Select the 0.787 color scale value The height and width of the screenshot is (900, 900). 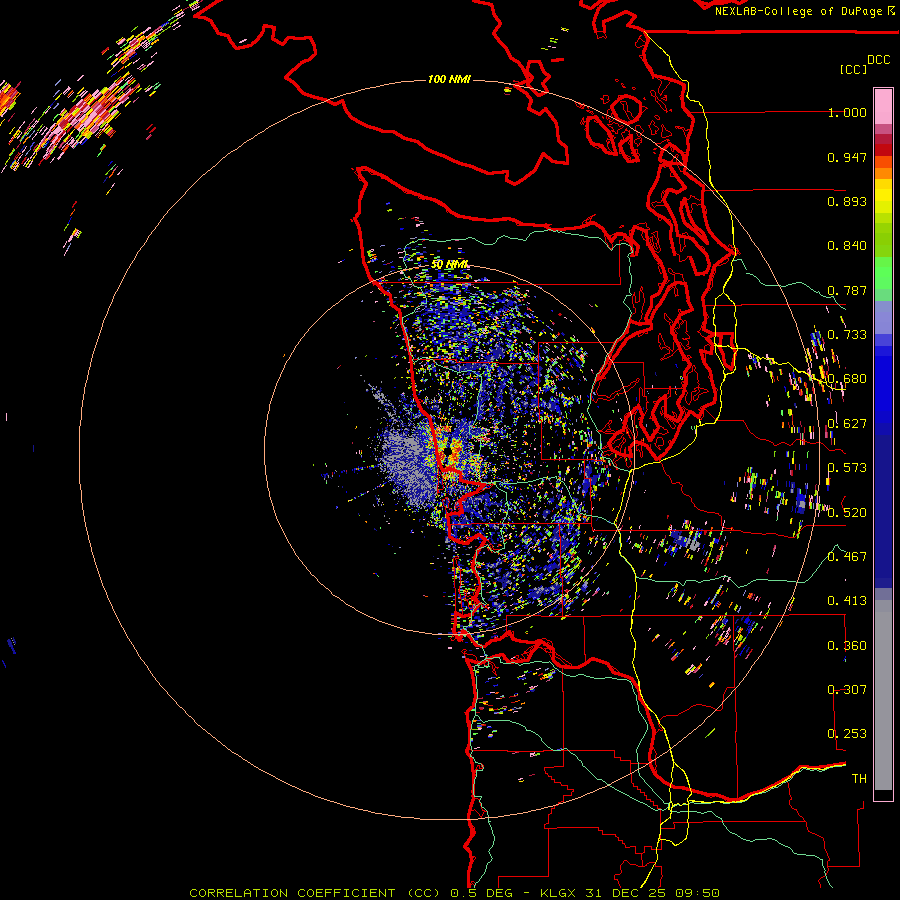tap(847, 290)
